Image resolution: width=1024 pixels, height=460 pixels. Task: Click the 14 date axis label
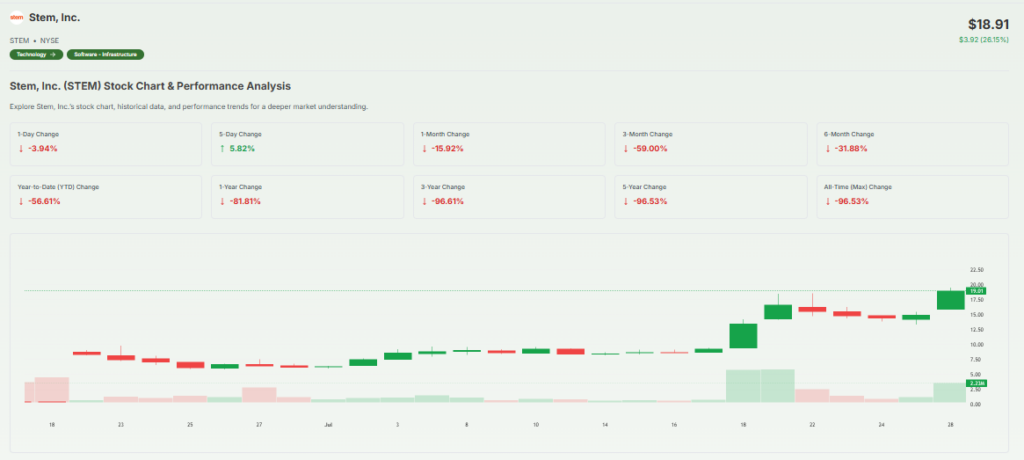click(605, 425)
